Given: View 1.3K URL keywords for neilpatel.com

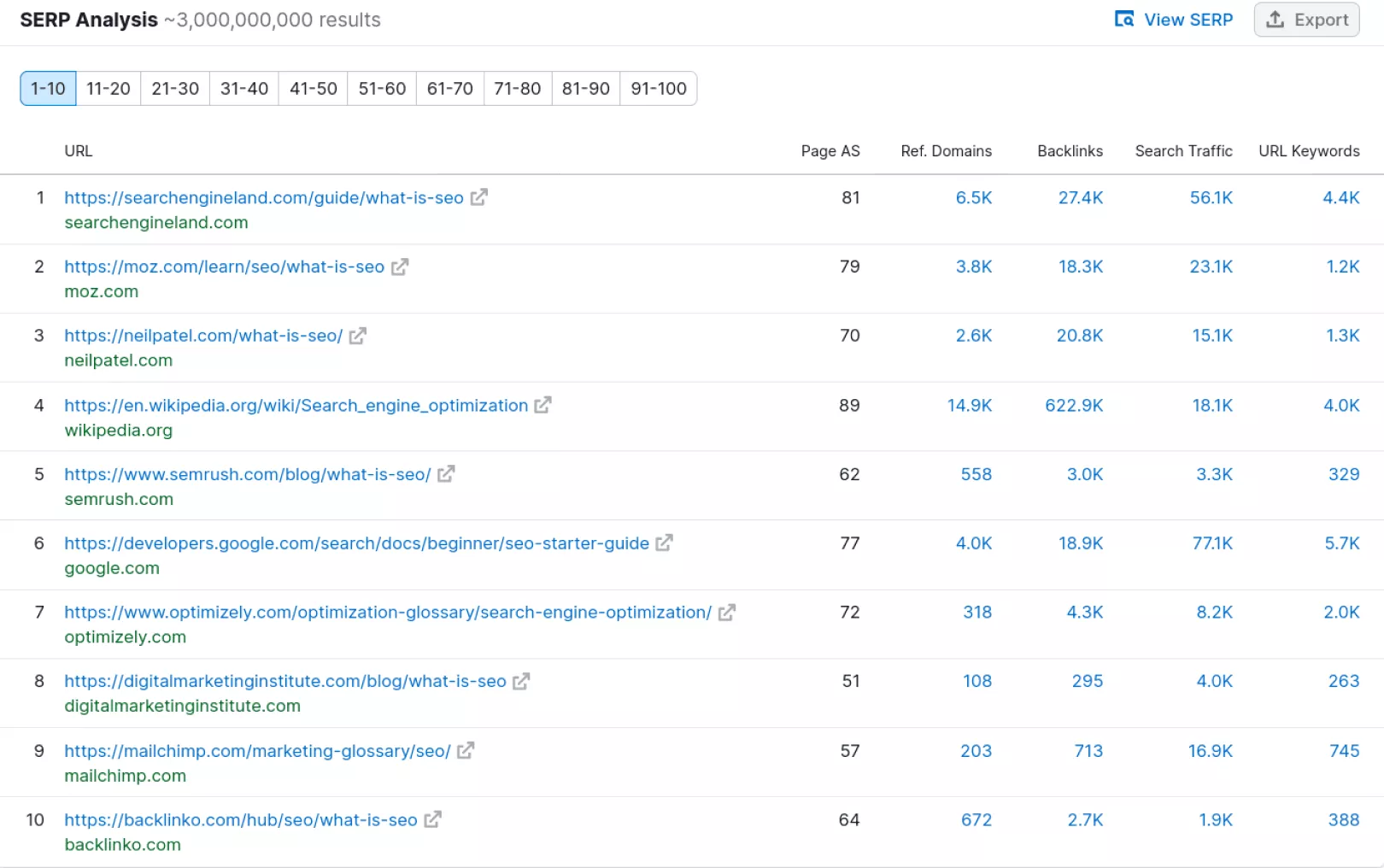Looking at the screenshot, I should (1343, 336).
